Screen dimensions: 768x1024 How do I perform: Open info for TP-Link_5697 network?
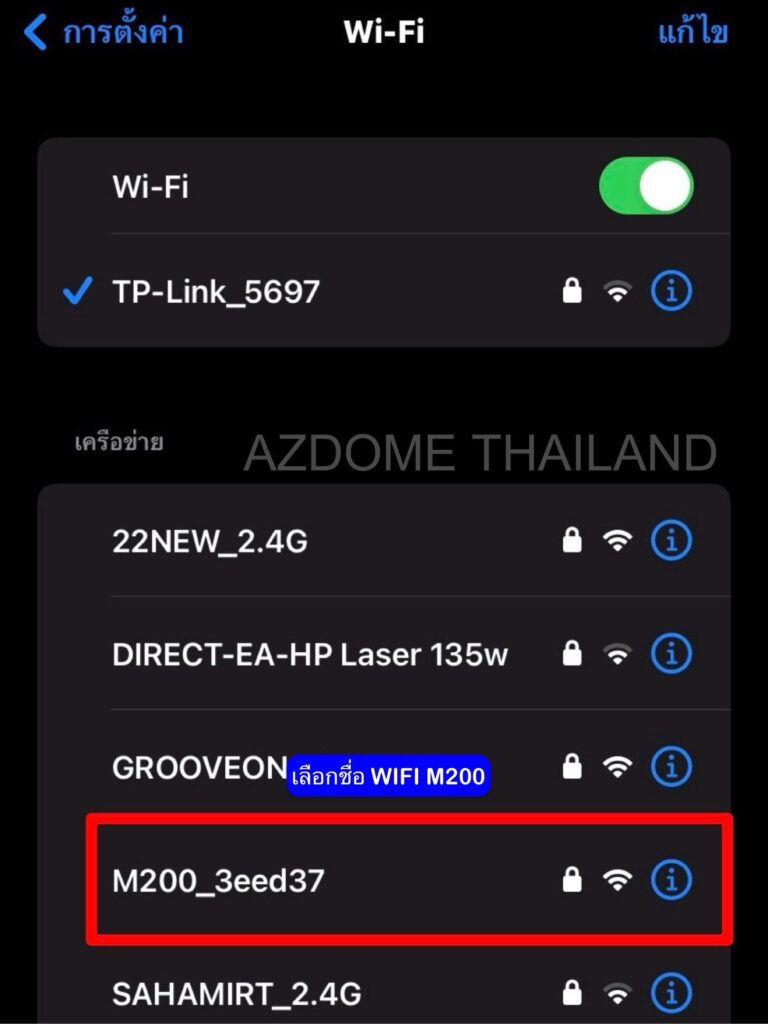pyautogui.click(x=671, y=291)
